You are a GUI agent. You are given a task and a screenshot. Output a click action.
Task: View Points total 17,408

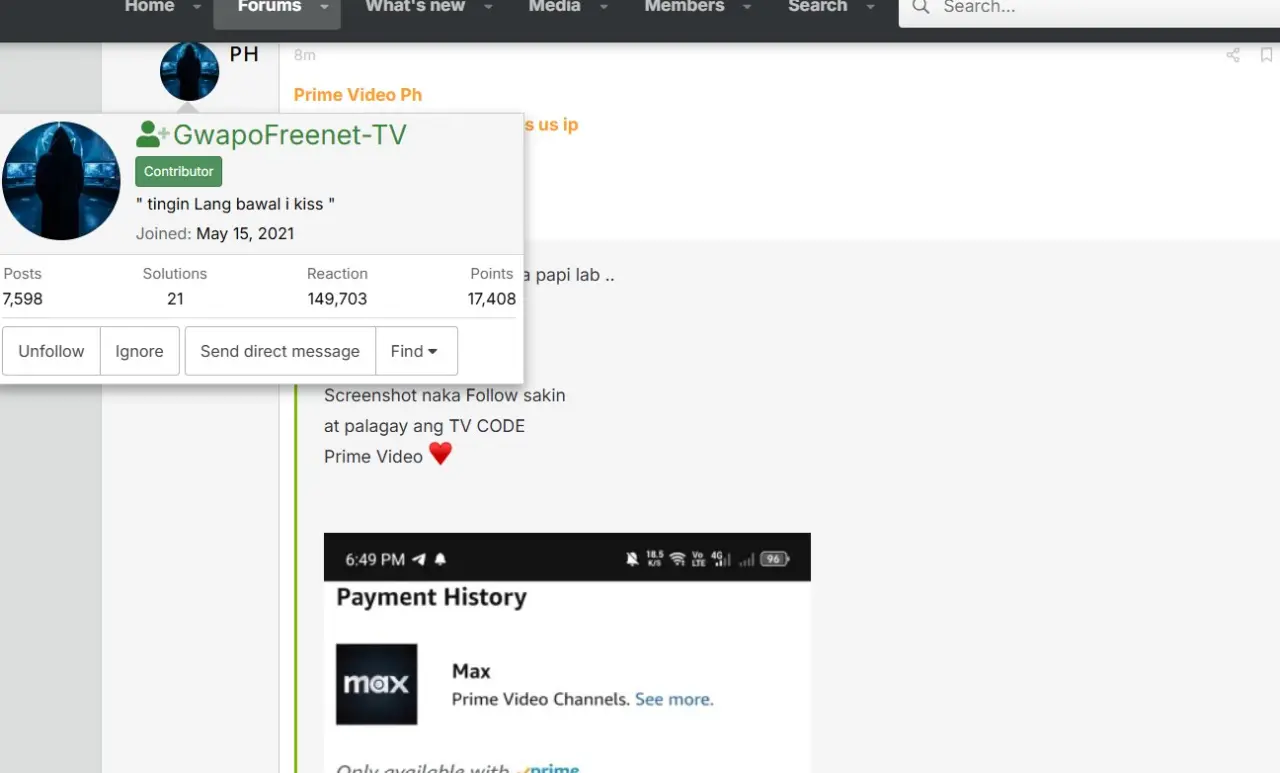(491, 298)
